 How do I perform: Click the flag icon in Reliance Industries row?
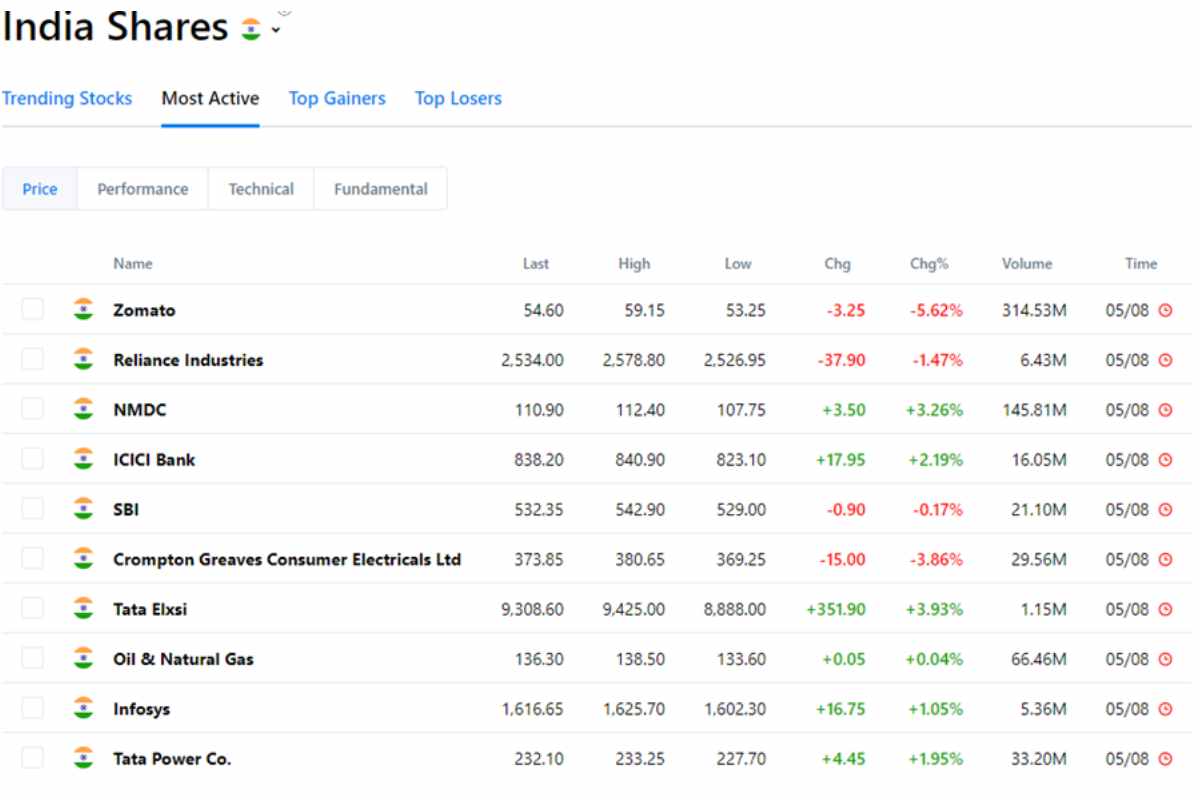pyautogui.click(x=83, y=360)
